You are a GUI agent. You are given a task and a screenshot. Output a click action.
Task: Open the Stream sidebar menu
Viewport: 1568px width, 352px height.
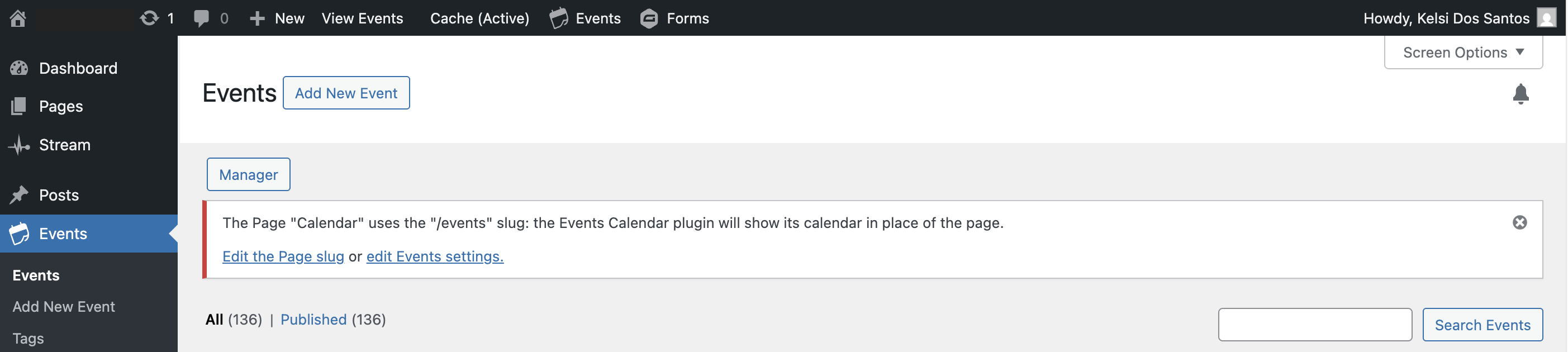64,145
